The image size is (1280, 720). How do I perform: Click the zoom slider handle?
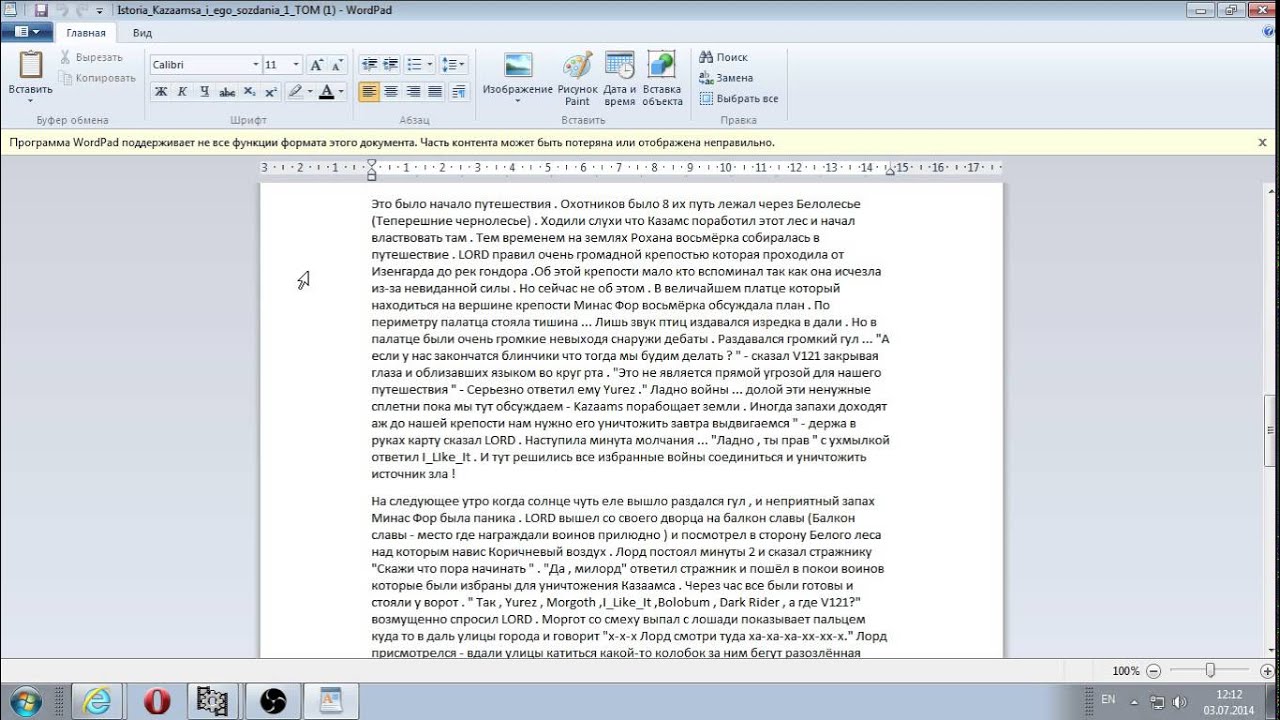[x=1210, y=670]
